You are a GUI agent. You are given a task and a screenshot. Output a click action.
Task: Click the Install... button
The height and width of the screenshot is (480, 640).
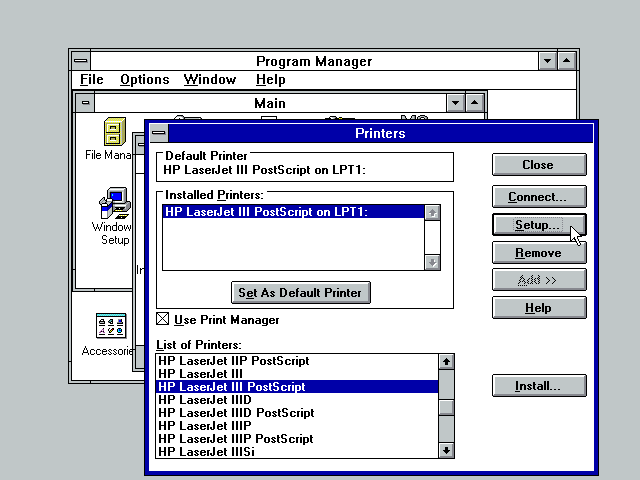pyautogui.click(x=539, y=386)
